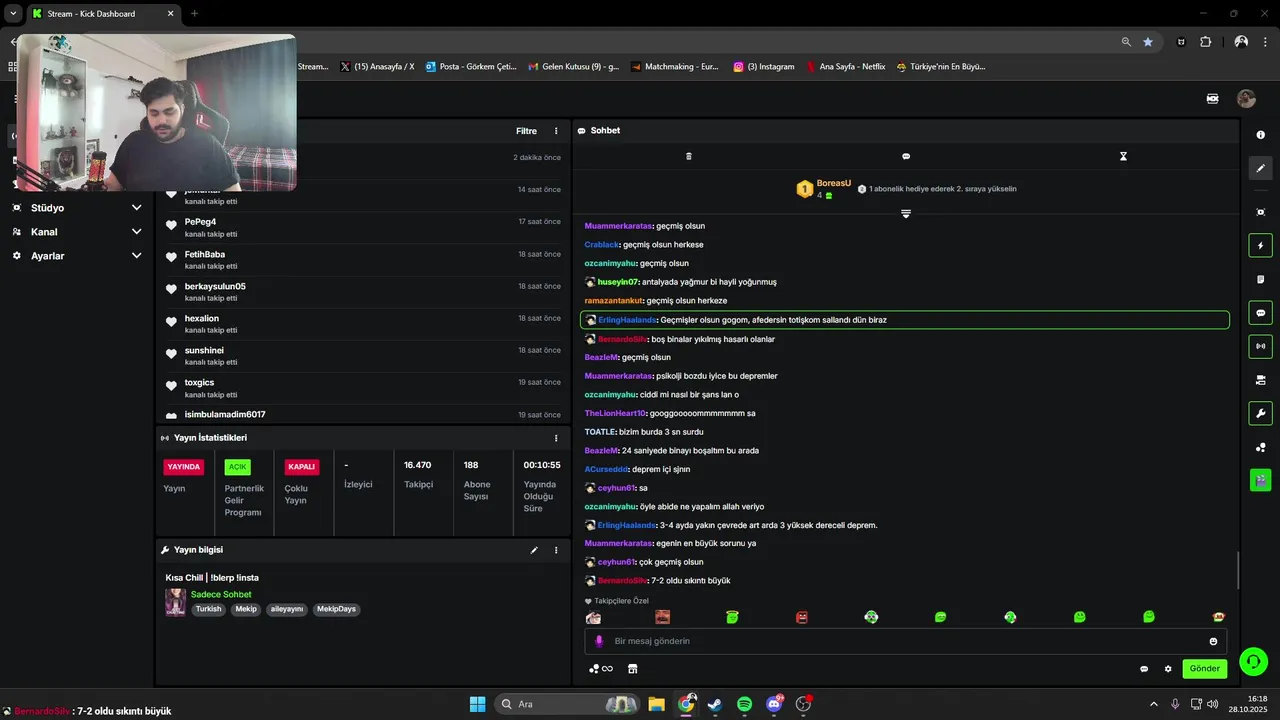Open the Filtre activity filter
Viewport: 1280px width, 720px height.
[x=526, y=131]
